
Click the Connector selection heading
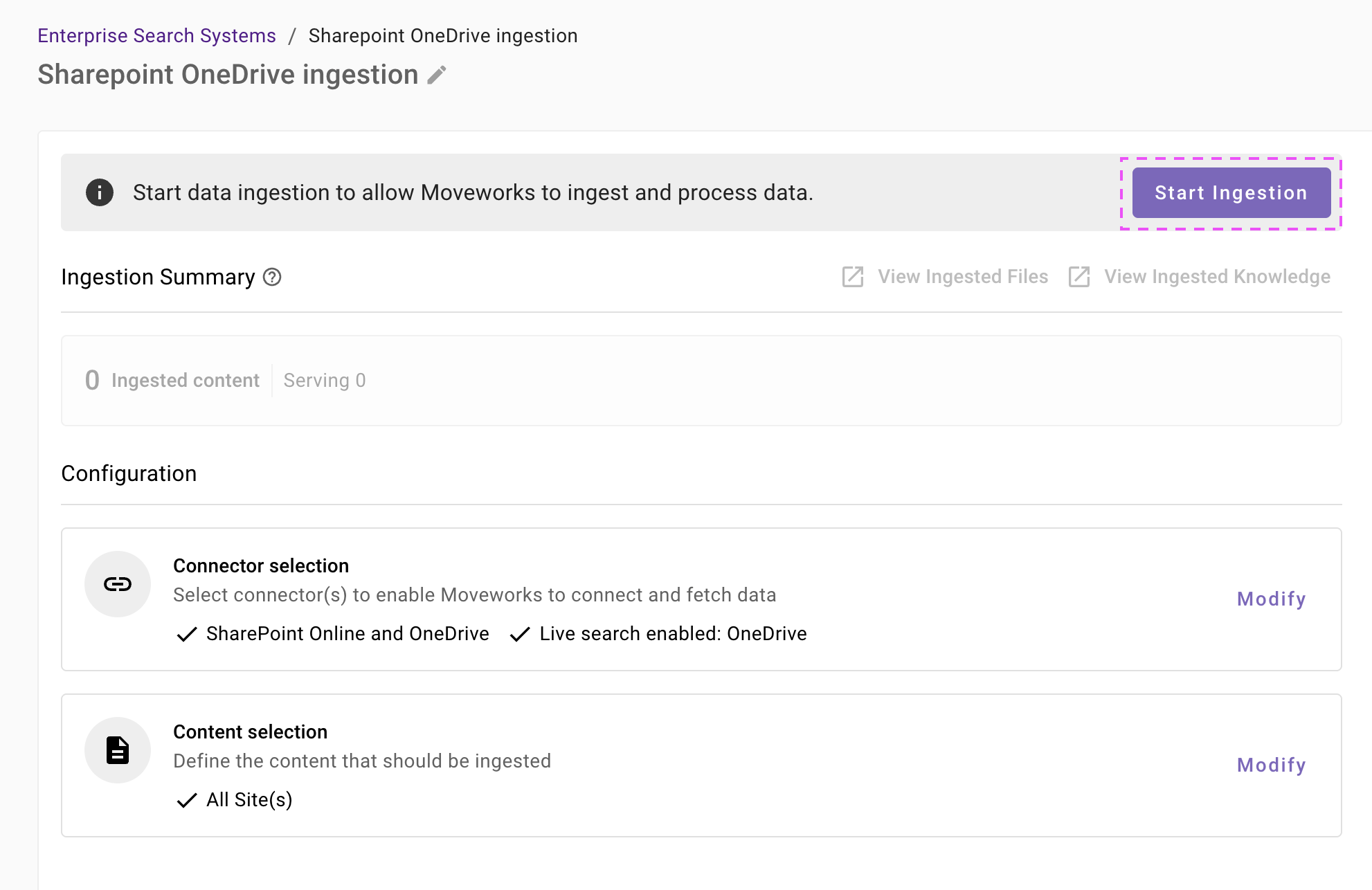(261, 565)
